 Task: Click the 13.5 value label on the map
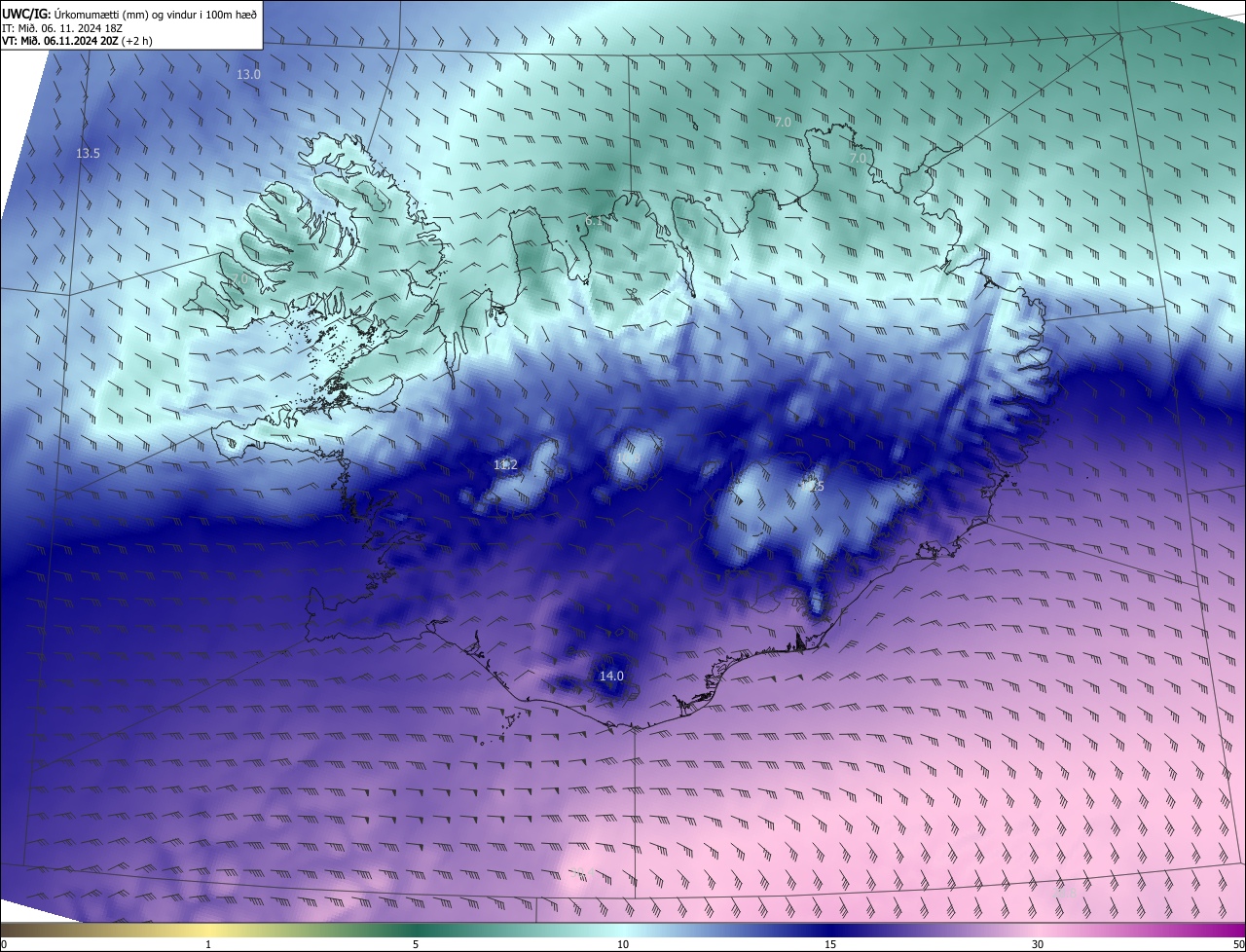click(x=88, y=154)
